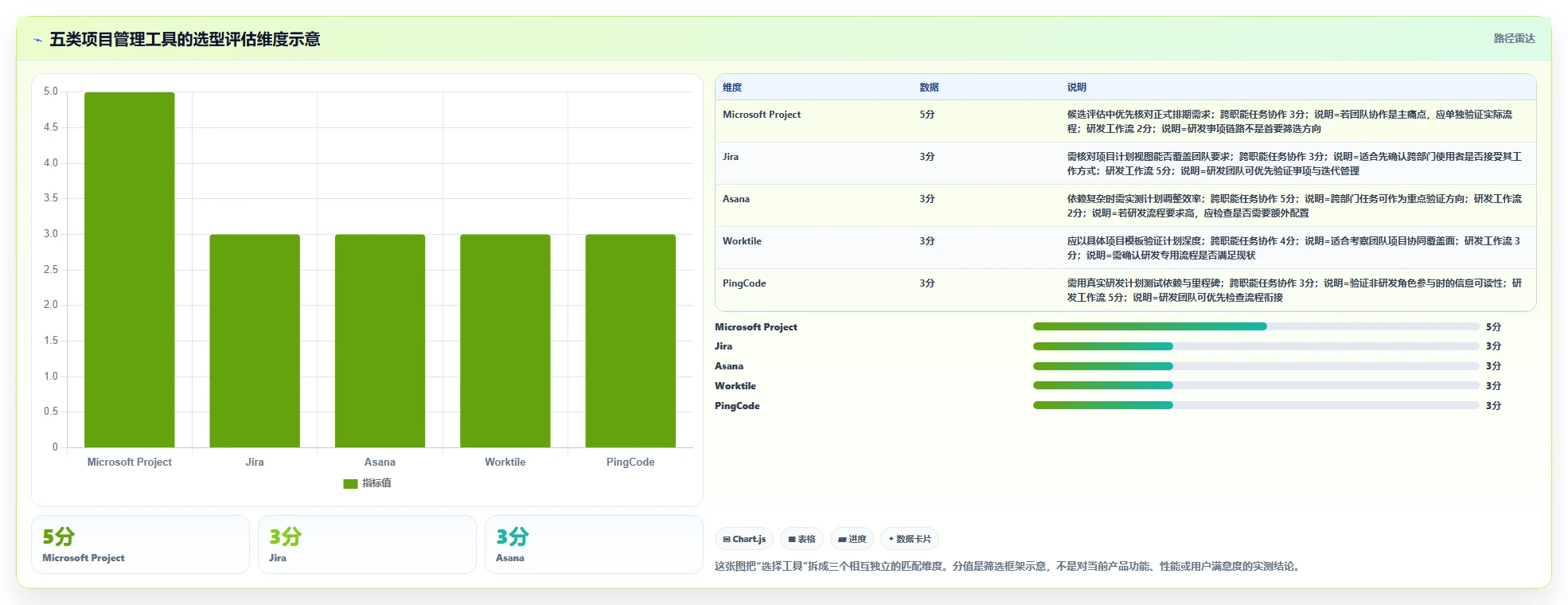The height and width of the screenshot is (605, 1568).
Task: Click the 3分 score in the table's Jira row
Action: (x=927, y=157)
